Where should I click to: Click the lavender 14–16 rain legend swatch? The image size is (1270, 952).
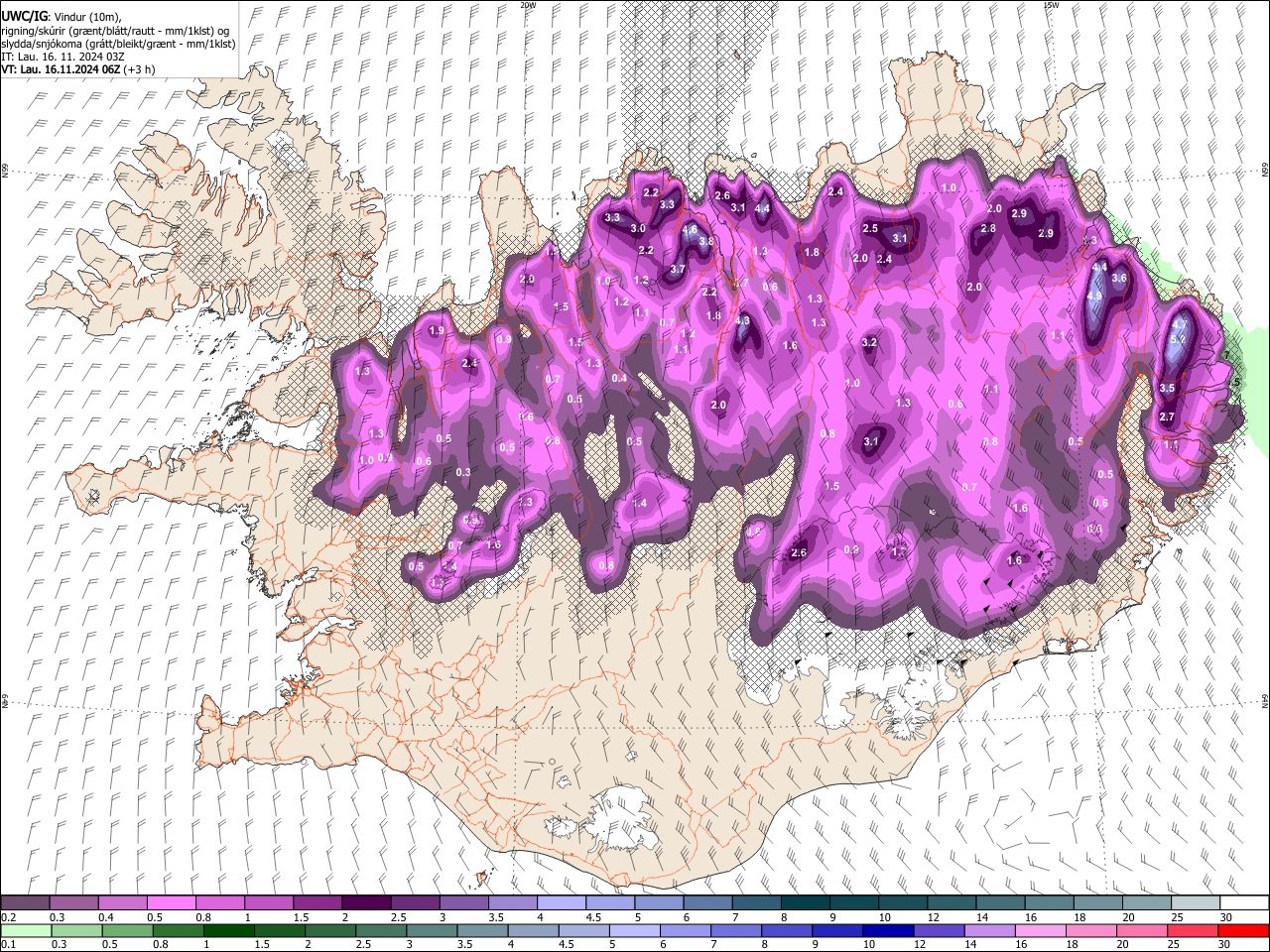point(989,930)
